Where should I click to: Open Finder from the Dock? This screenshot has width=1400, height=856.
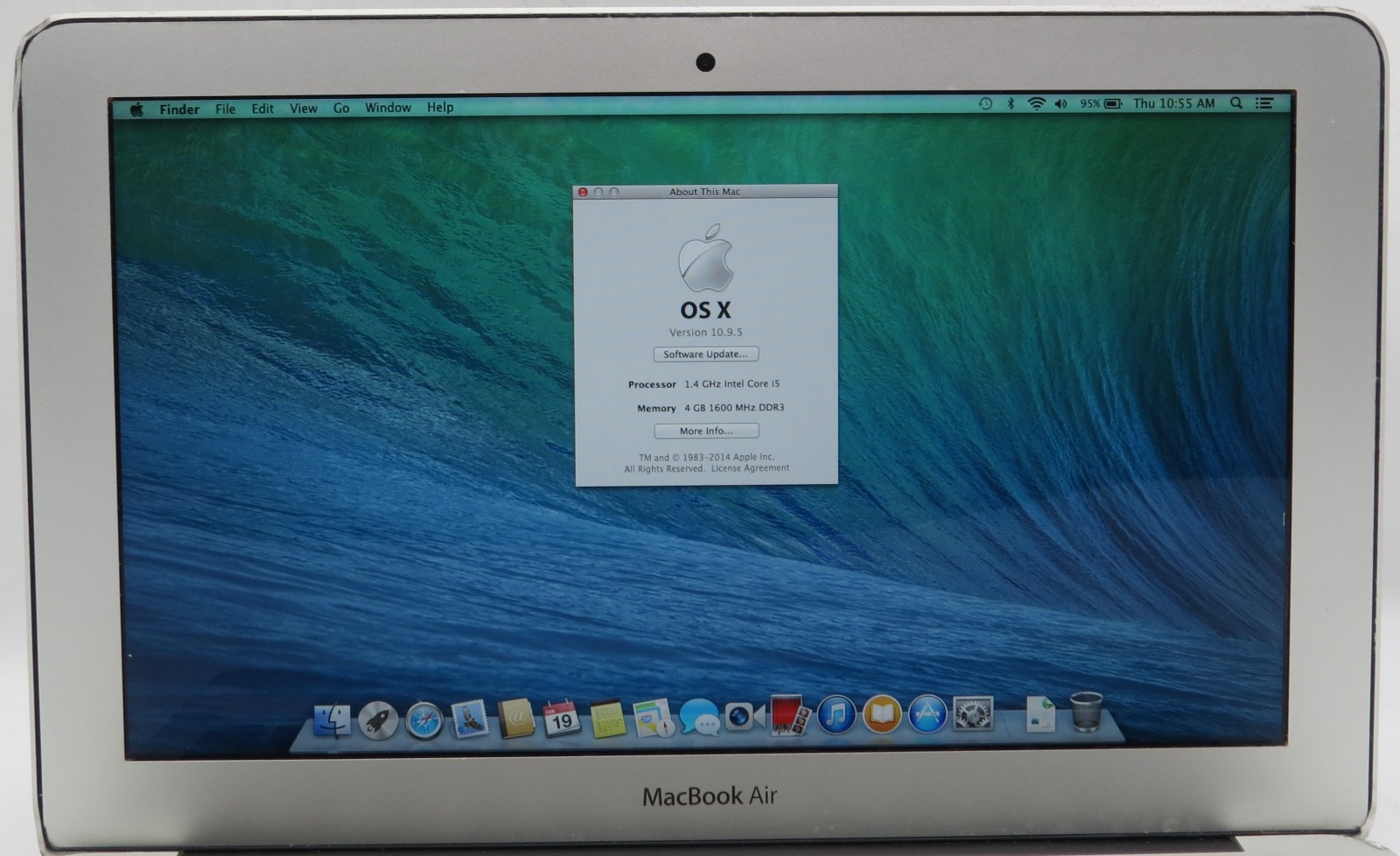coord(332,721)
